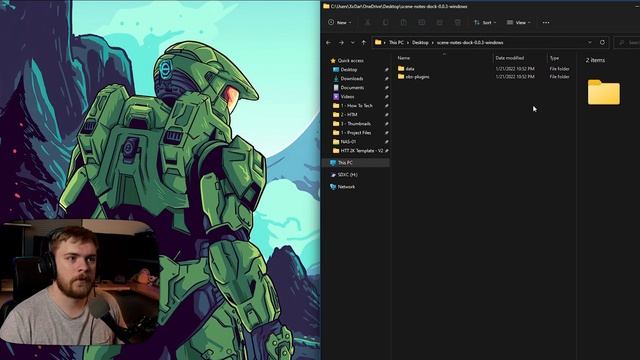Image resolution: width=640 pixels, height=360 pixels.
Task: Click the 2 items count in the details pane
Action: (x=595, y=60)
